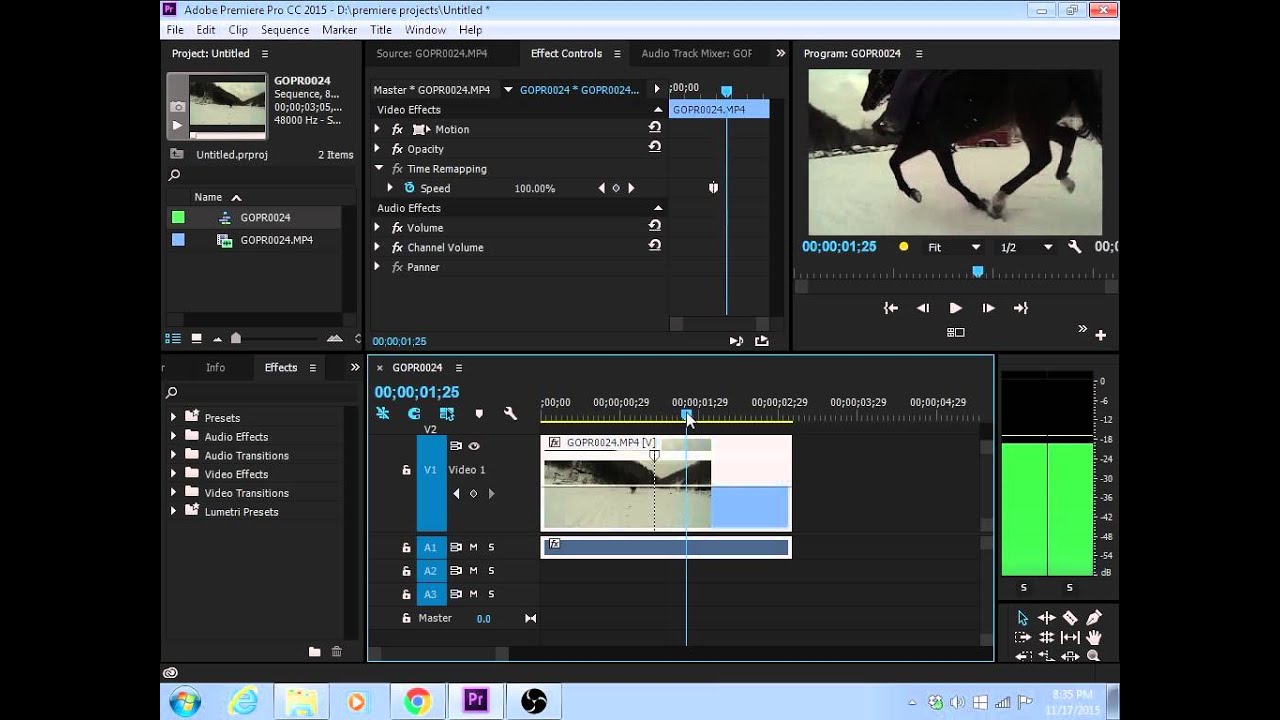Screen dimensions: 1280x720
Task: Toggle V1 track output eye
Action: pos(474,446)
